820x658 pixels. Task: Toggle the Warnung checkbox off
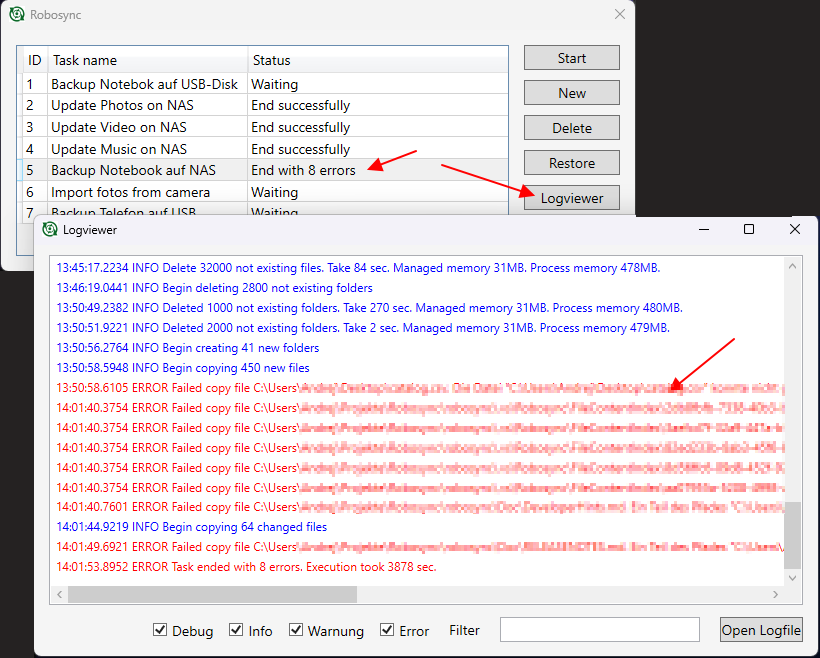pos(296,630)
